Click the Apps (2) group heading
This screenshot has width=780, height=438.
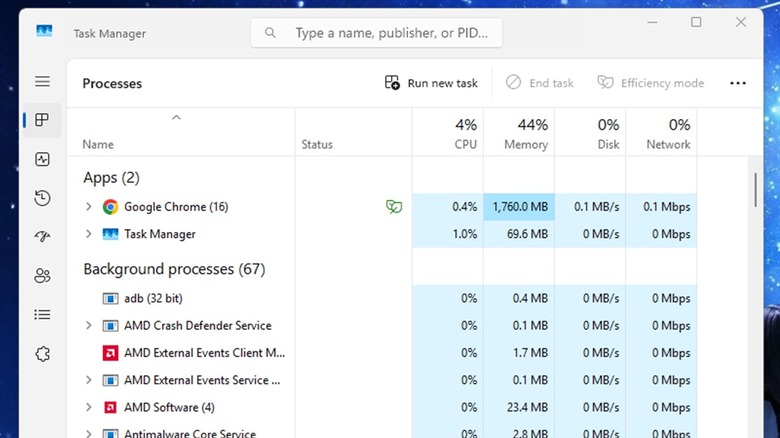coord(111,178)
